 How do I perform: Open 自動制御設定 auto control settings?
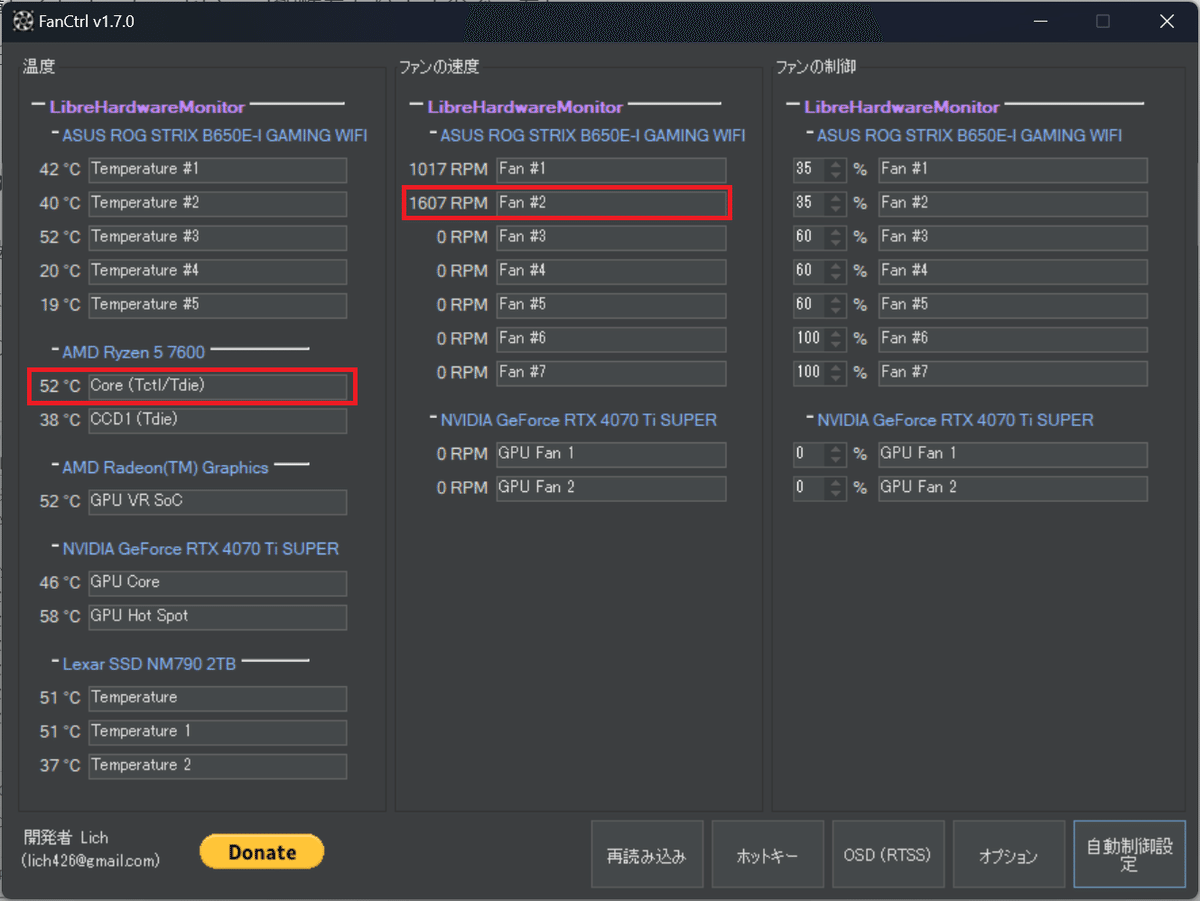point(1130,855)
